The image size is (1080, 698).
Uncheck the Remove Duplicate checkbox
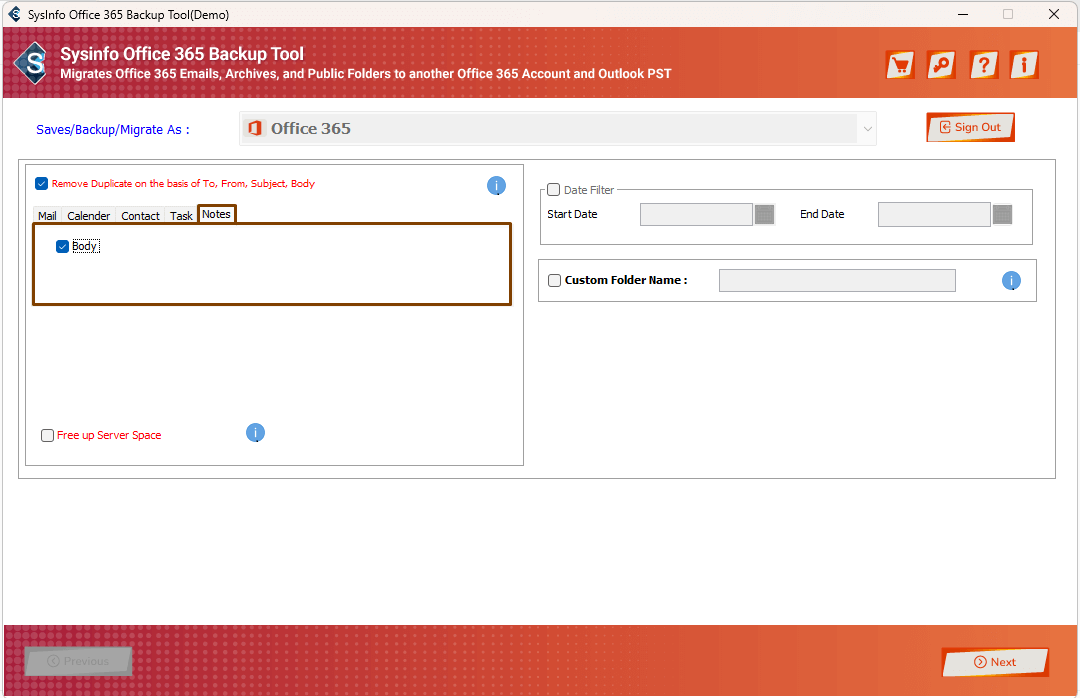41,184
